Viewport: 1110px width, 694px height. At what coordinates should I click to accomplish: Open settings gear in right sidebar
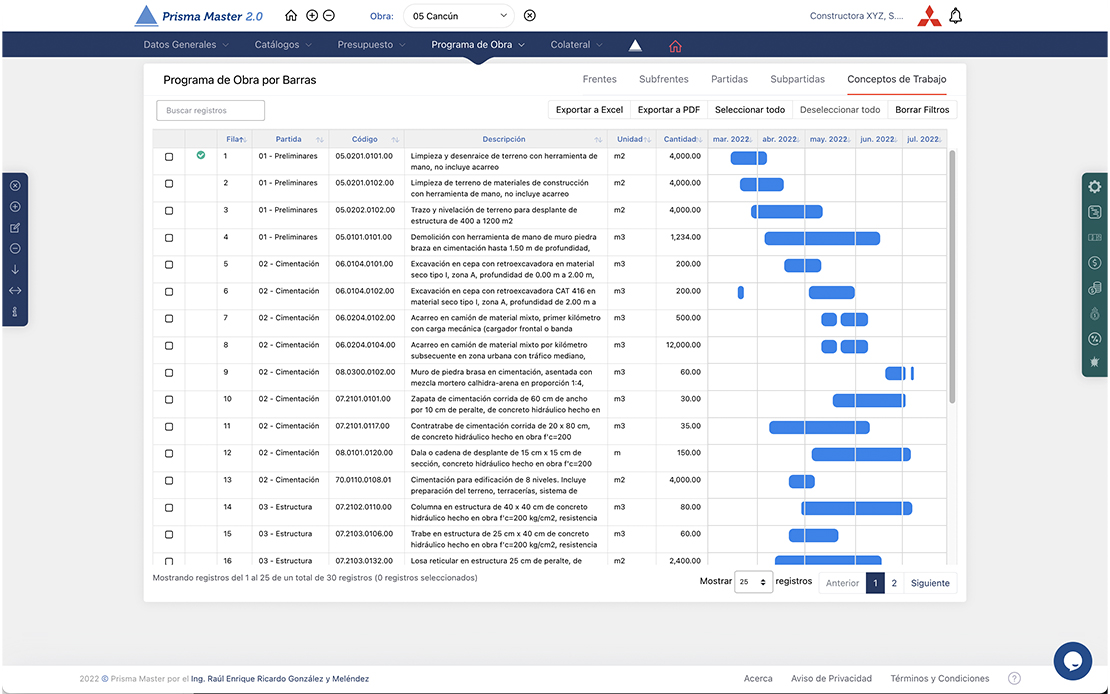tap(1094, 187)
